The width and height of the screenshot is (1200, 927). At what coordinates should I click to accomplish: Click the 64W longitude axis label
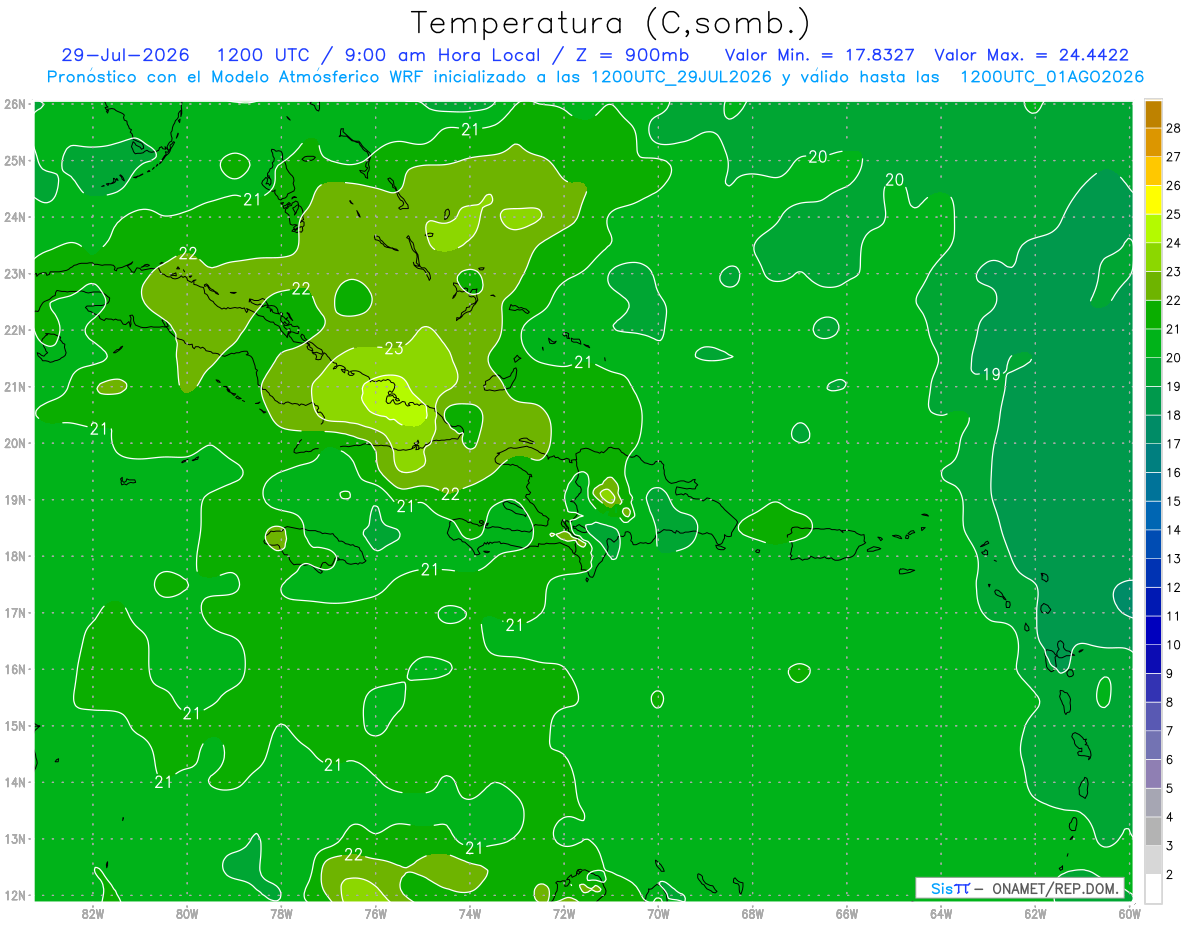[941, 913]
